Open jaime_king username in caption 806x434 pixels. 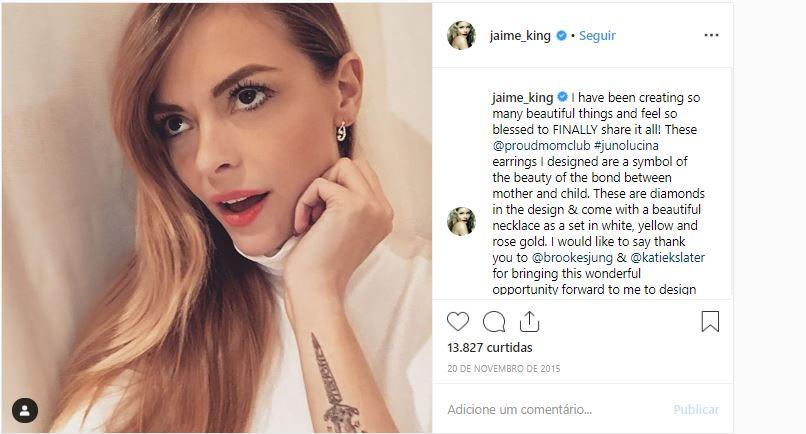pos(523,98)
